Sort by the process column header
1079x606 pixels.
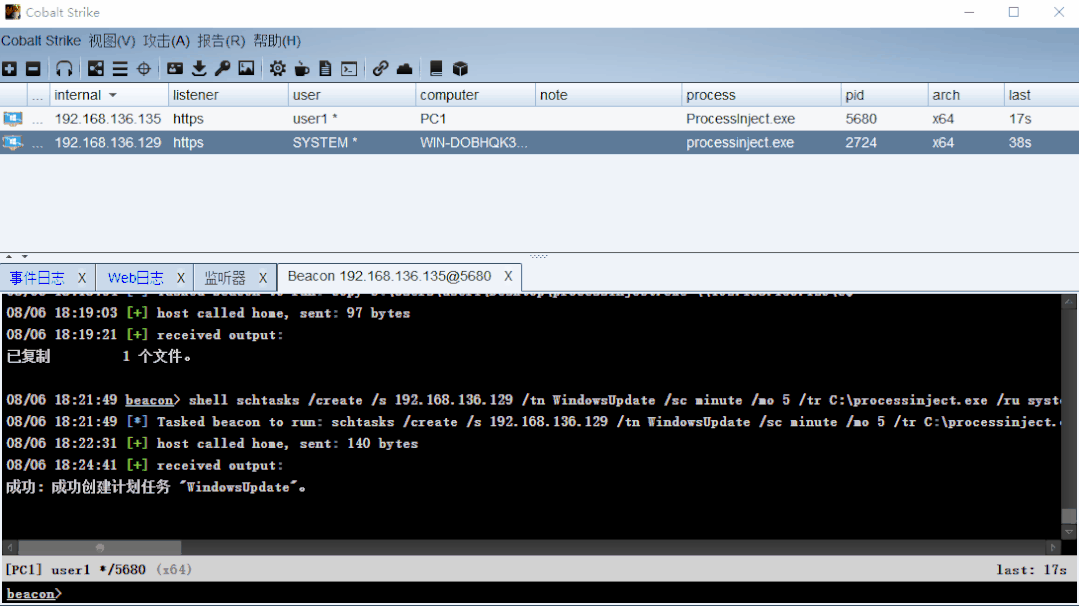761,95
